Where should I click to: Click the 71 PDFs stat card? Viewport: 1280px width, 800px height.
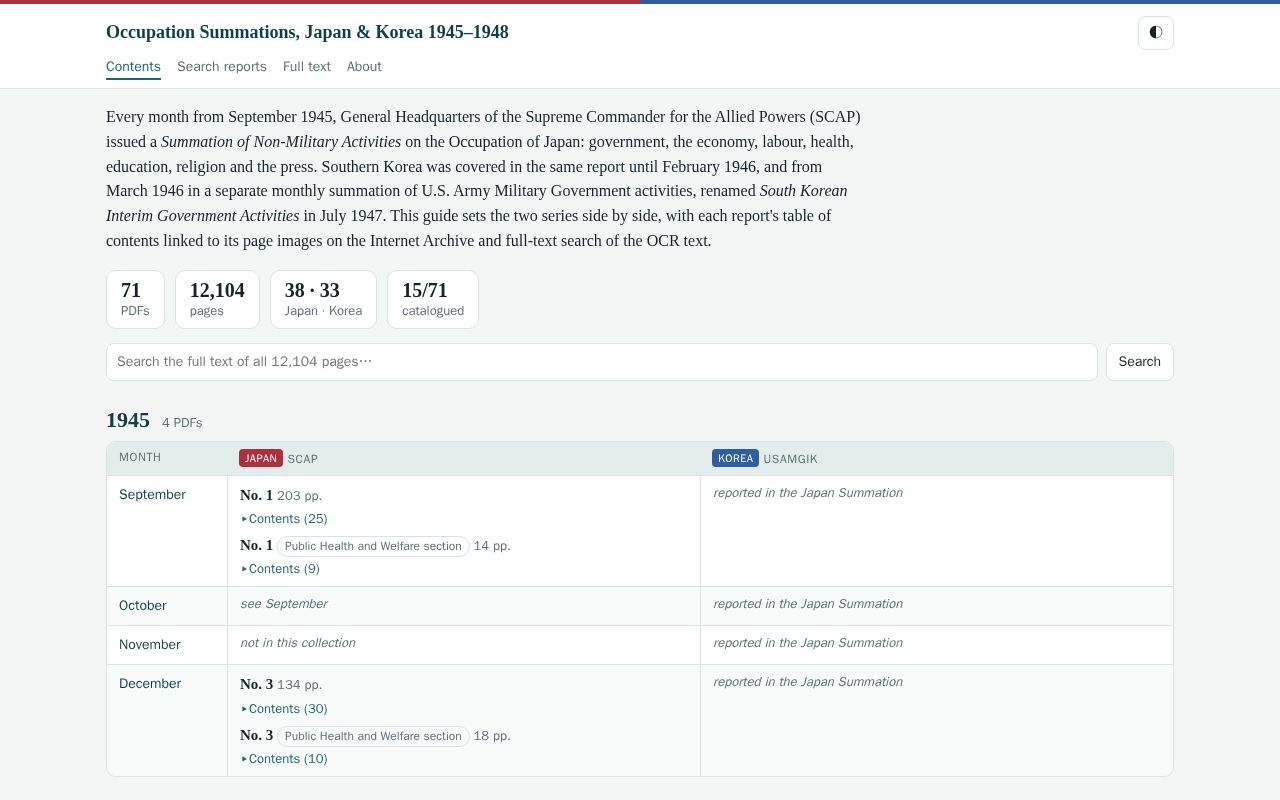click(x=135, y=299)
